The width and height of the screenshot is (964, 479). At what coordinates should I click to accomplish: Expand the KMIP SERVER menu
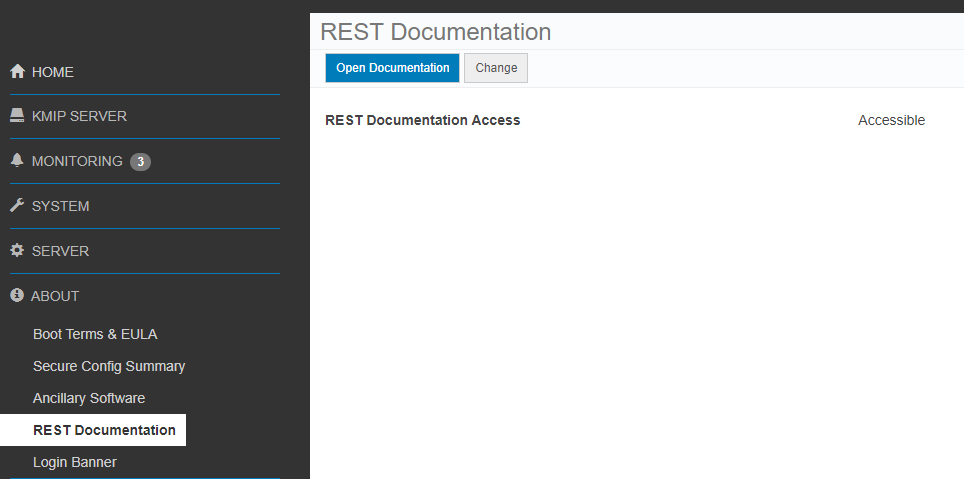[79, 116]
